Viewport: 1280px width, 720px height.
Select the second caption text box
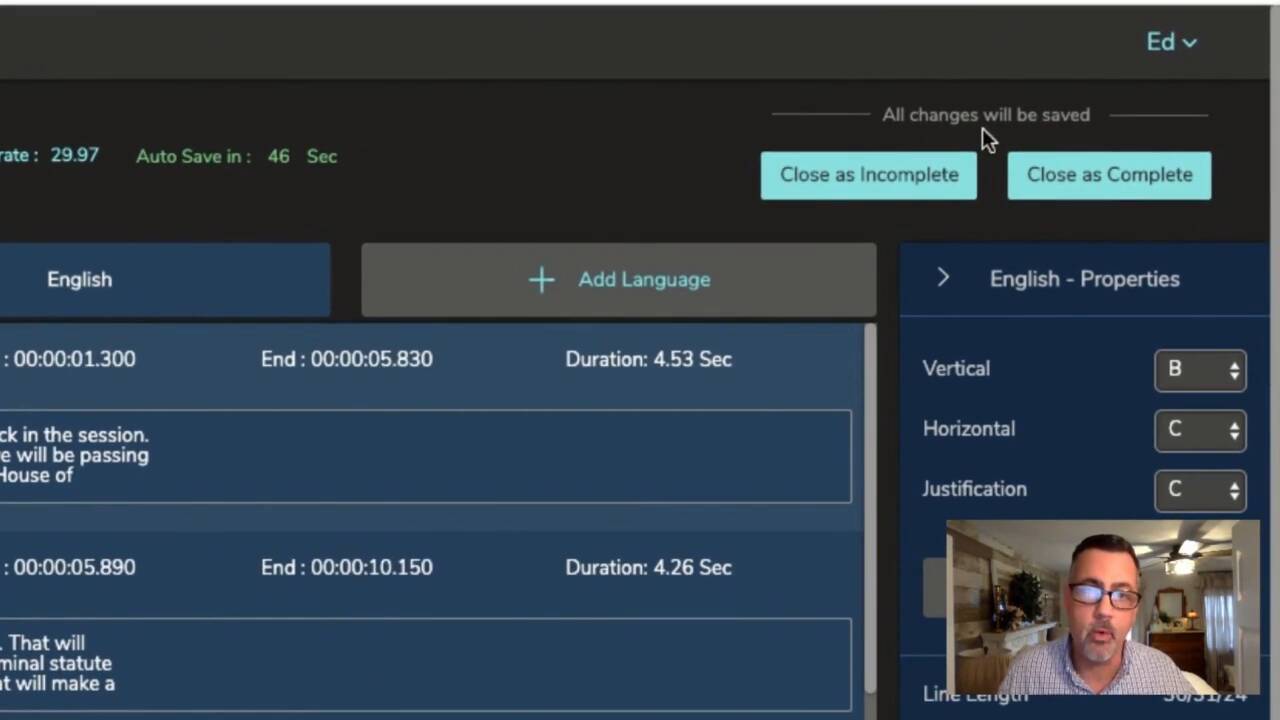[425, 664]
